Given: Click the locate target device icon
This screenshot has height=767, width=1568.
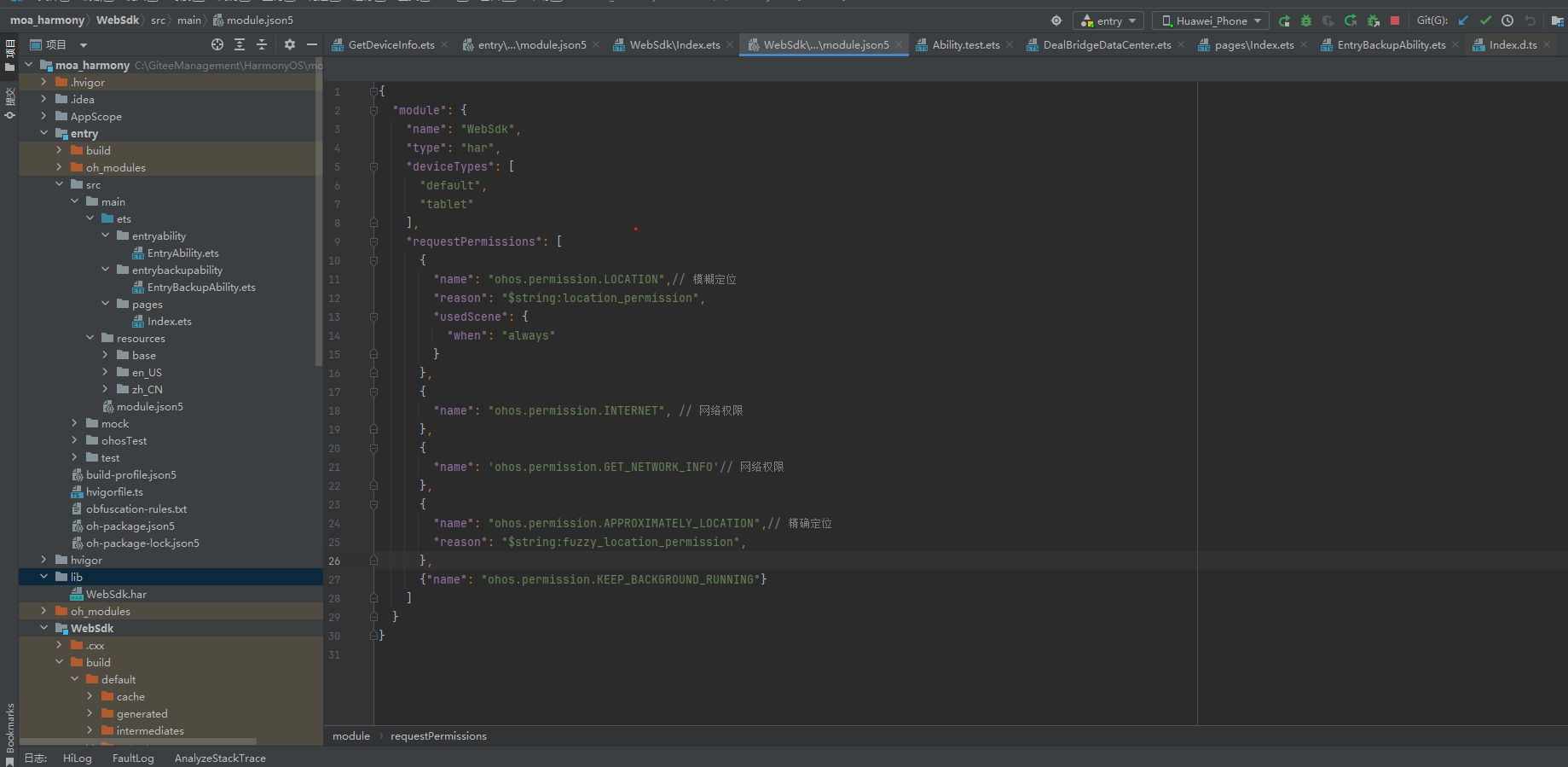Looking at the screenshot, I should (x=1056, y=20).
